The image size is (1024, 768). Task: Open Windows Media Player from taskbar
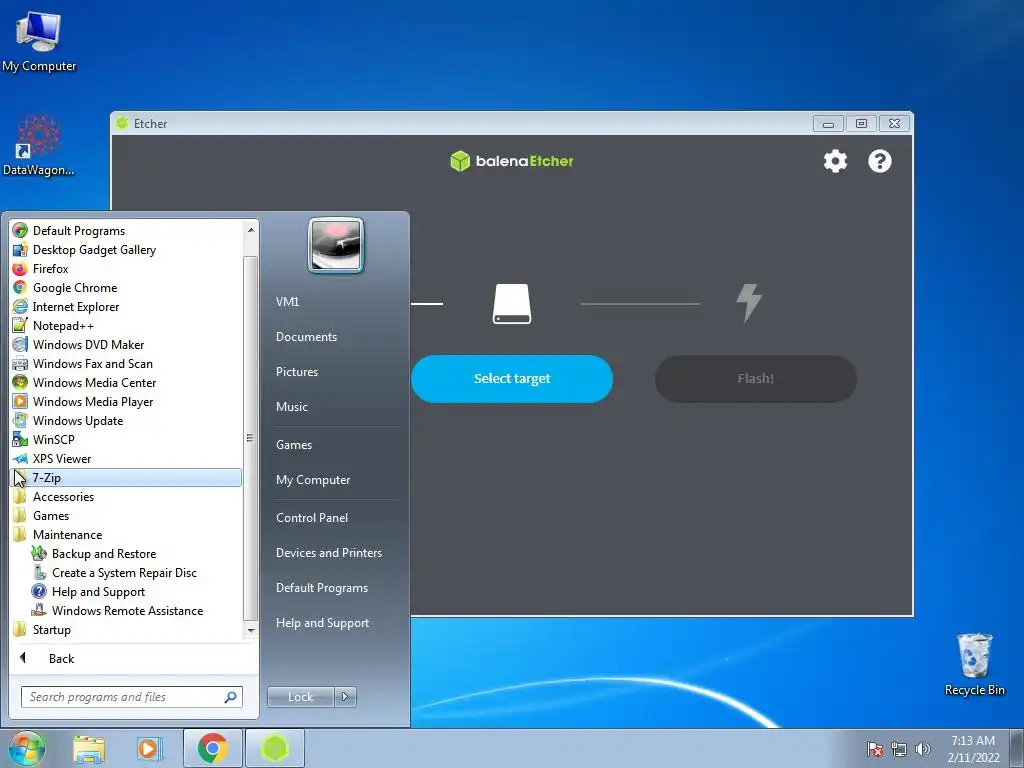point(150,749)
